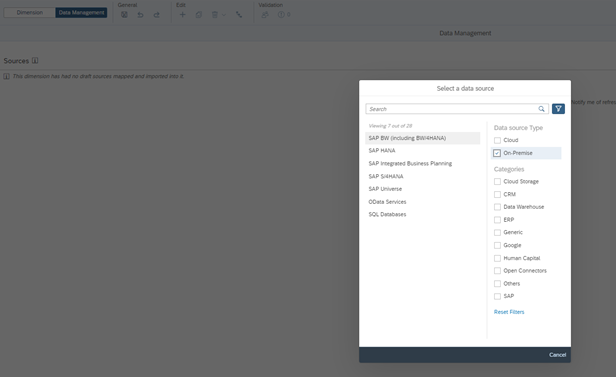Click the redo arrow icon
The image size is (616, 377).
click(156, 15)
